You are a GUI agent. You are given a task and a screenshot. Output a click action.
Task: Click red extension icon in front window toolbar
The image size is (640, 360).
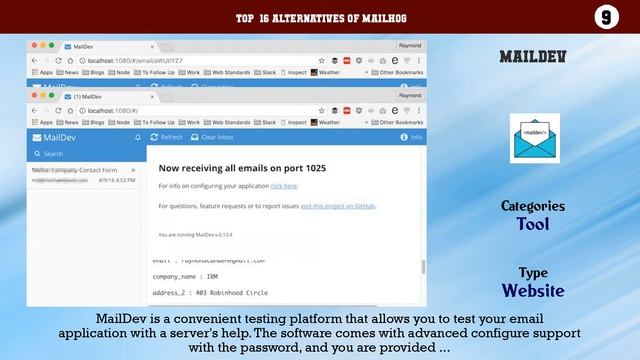point(347,111)
